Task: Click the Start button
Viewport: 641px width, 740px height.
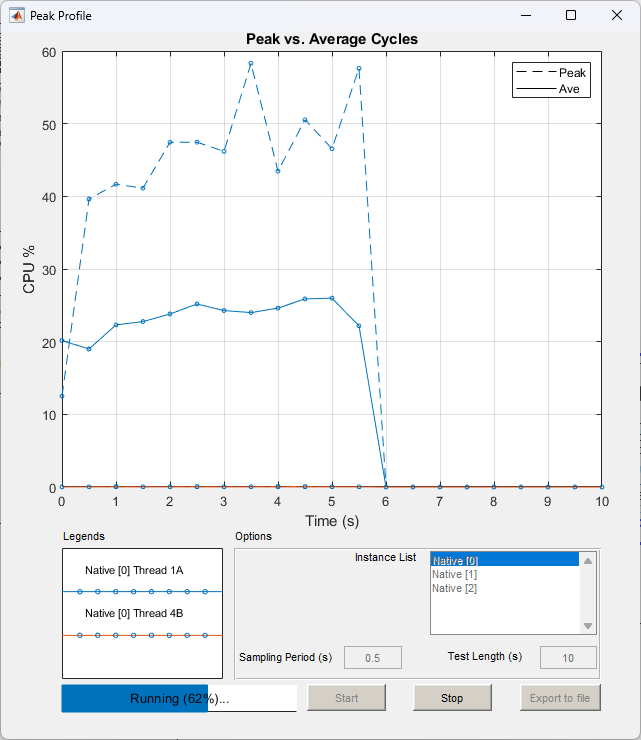Action: pos(346,698)
